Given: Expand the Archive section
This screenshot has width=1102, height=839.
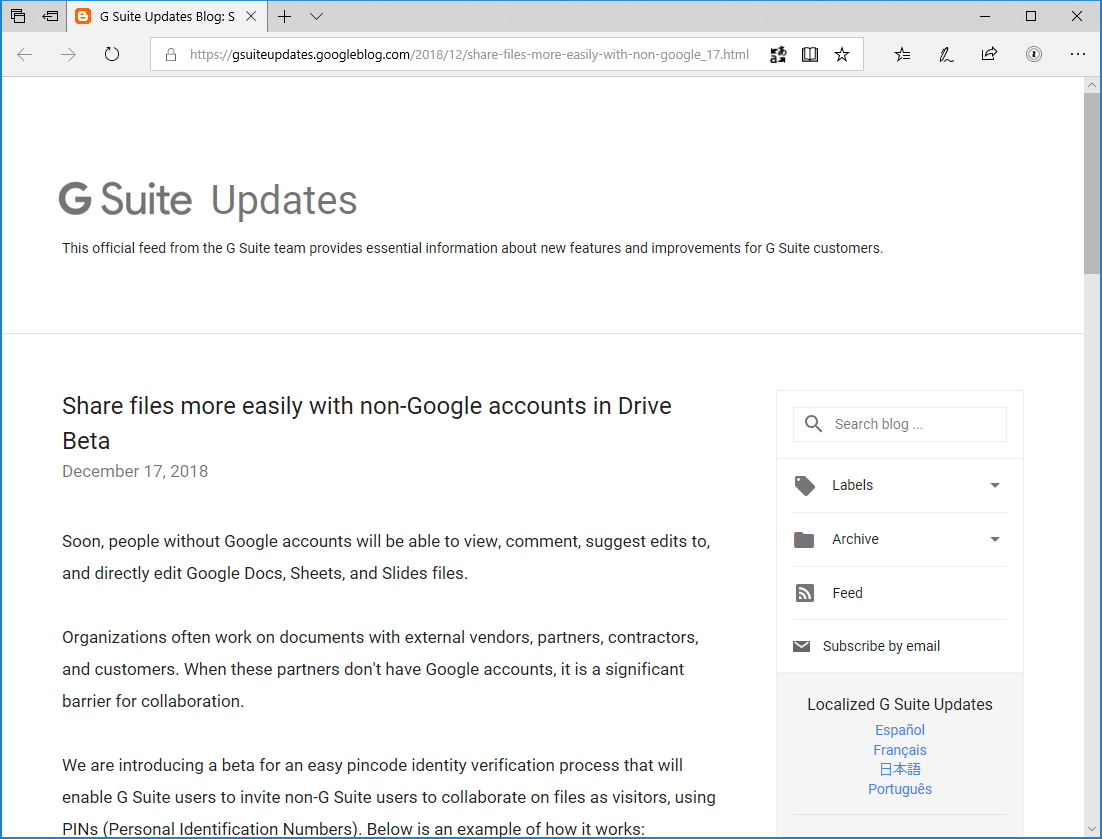Looking at the screenshot, I should click(995, 539).
